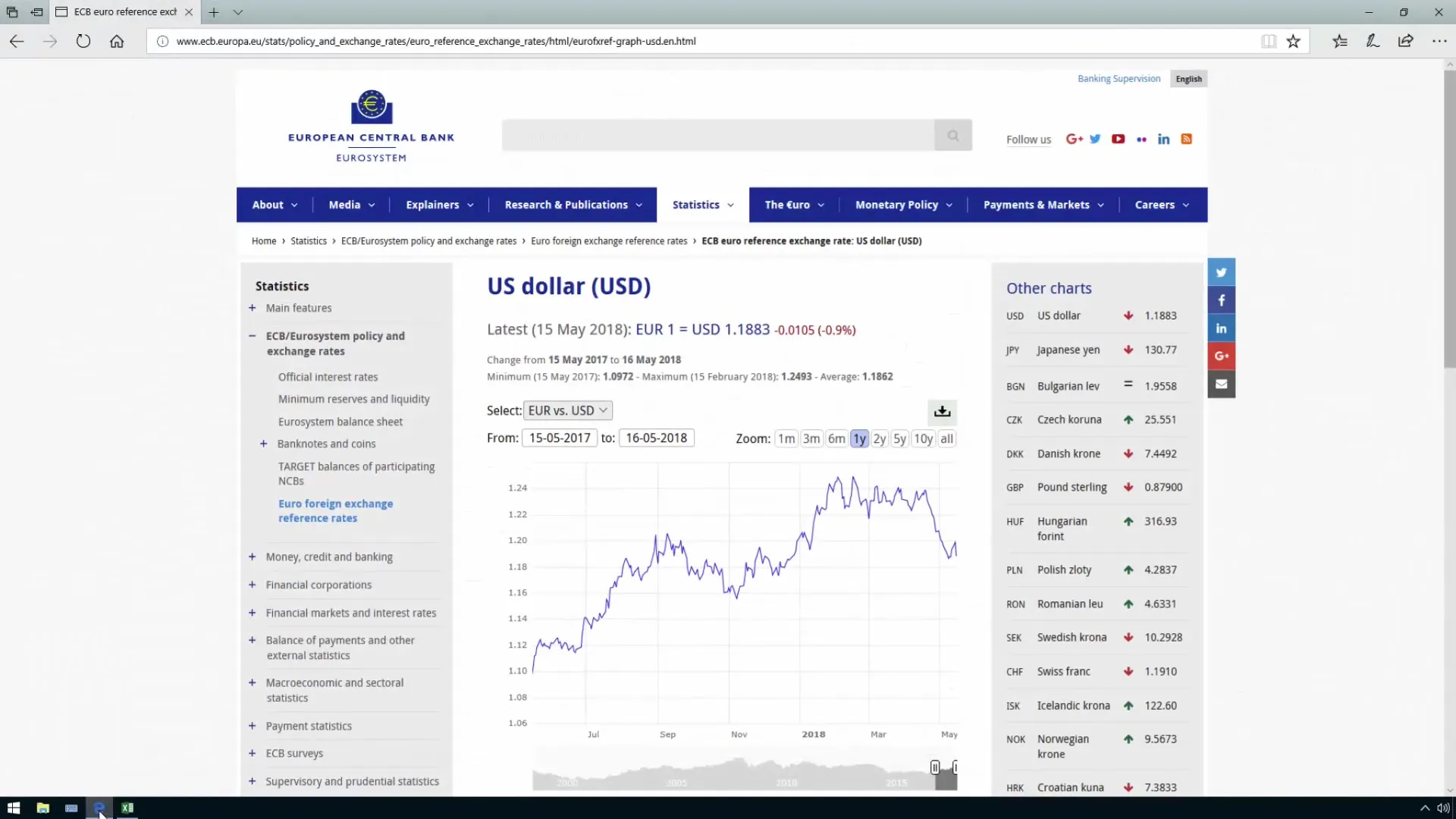Image resolution: width=1456 pixels, height=819 pixels.
Task: Open ECB Twitter follow icon
Action: [x=1095, y=139]
